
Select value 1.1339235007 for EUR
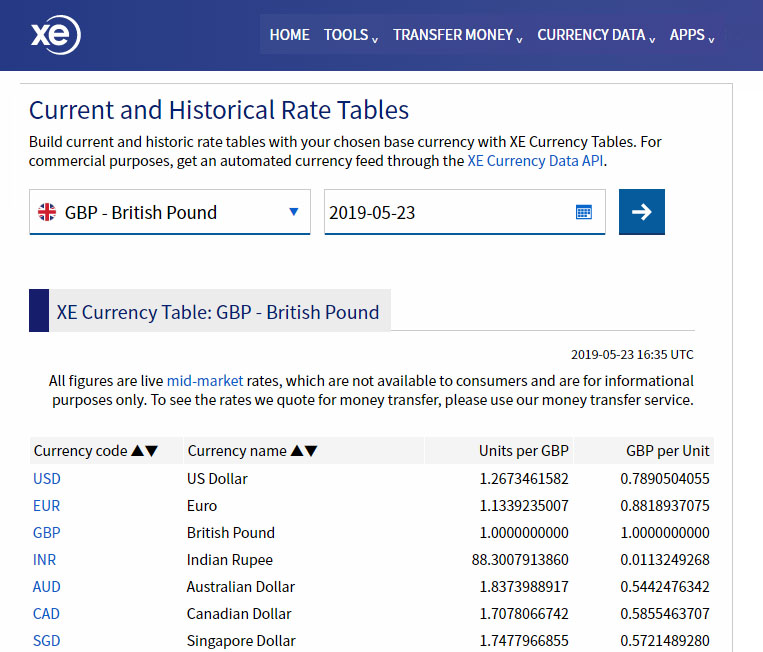coord(524,506)
